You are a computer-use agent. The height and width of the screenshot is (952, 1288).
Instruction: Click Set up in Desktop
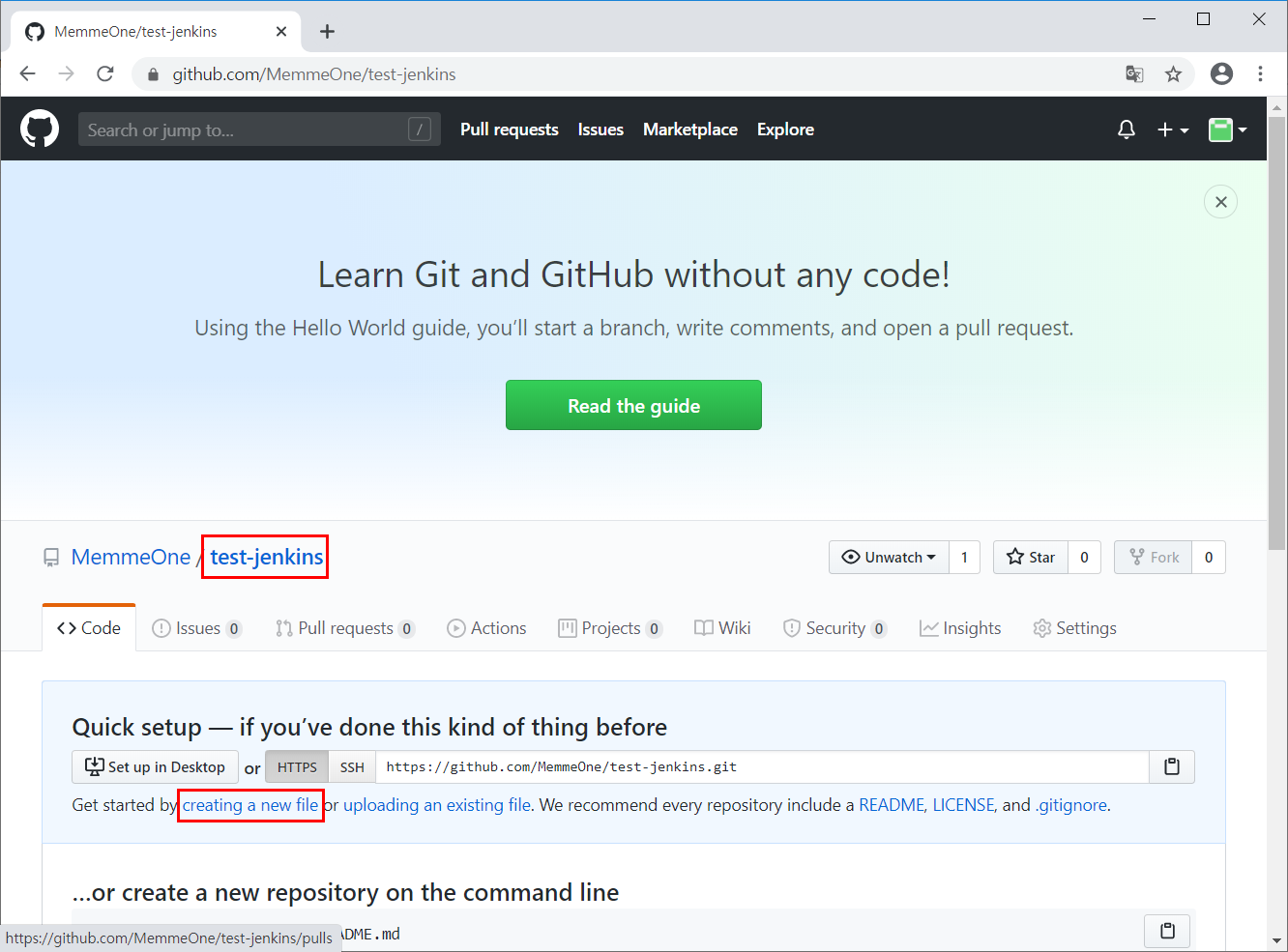(155, 766)
